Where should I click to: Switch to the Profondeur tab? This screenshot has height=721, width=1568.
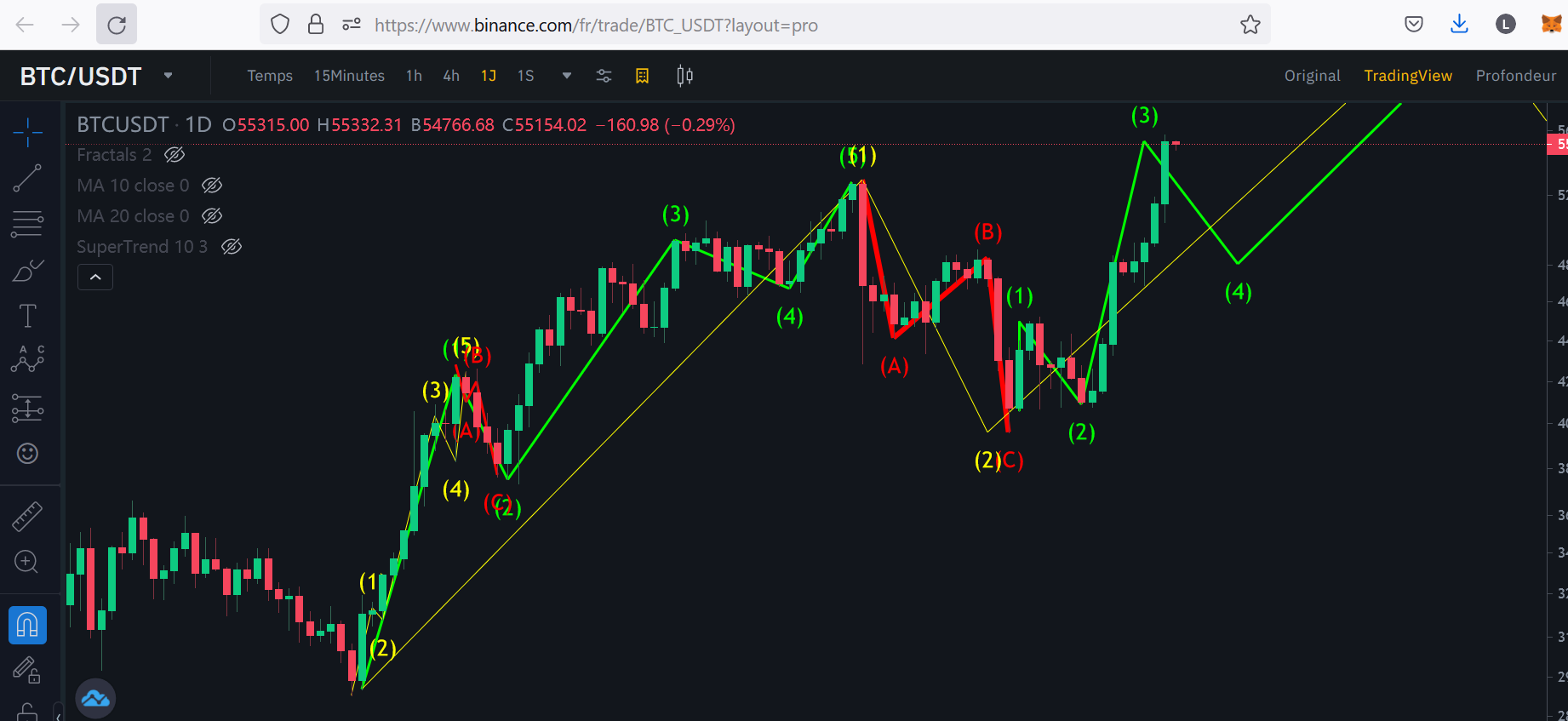(x=1515, y=76)
